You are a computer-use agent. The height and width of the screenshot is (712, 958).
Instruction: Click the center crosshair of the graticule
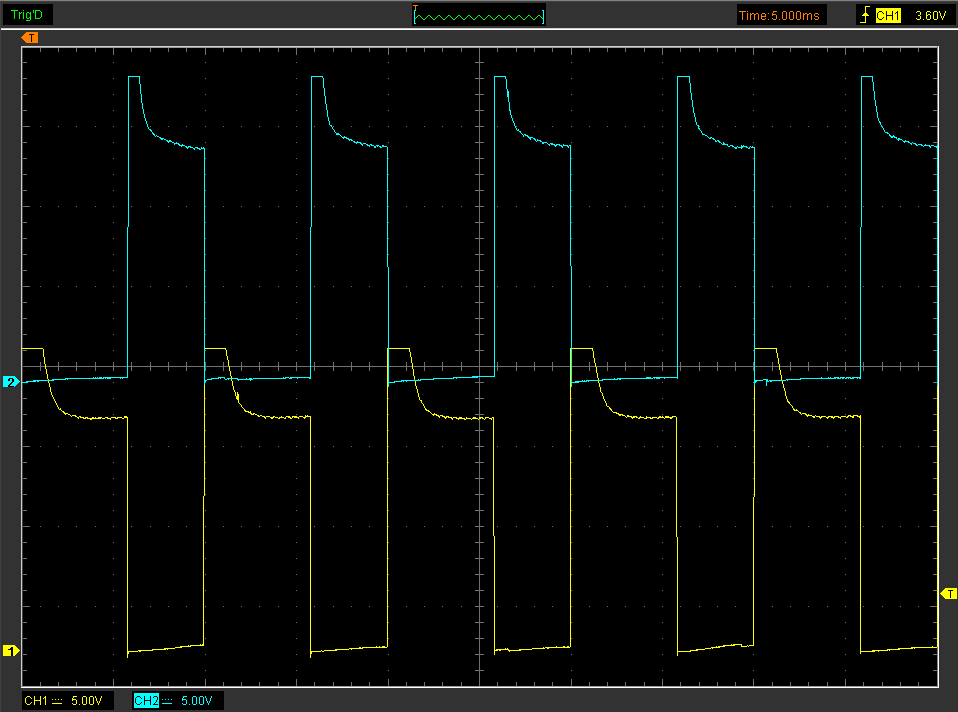coord(480,366)
